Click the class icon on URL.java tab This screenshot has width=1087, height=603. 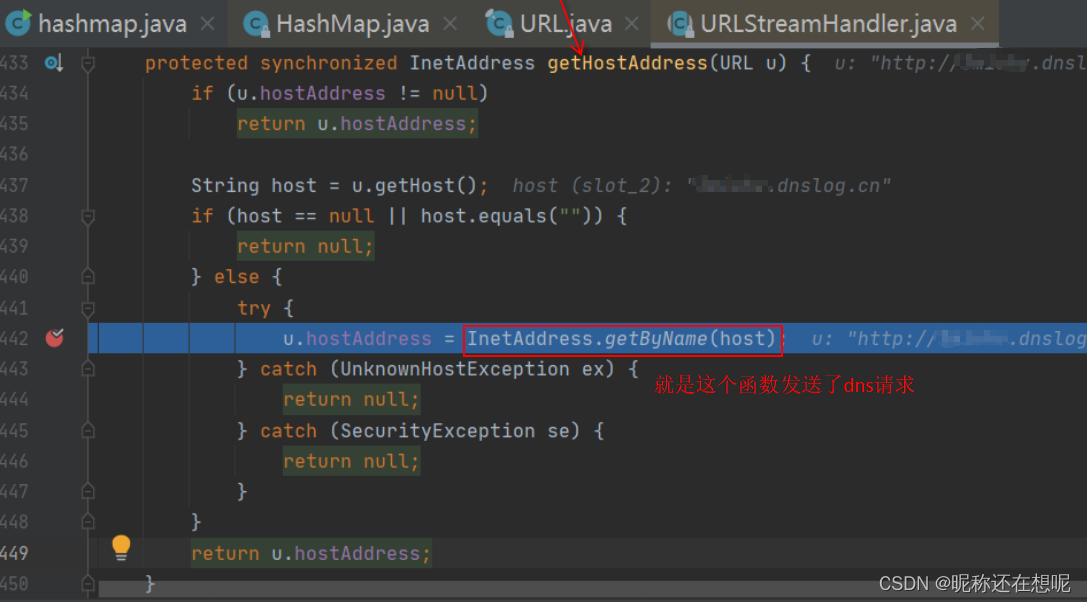point(498,23)
